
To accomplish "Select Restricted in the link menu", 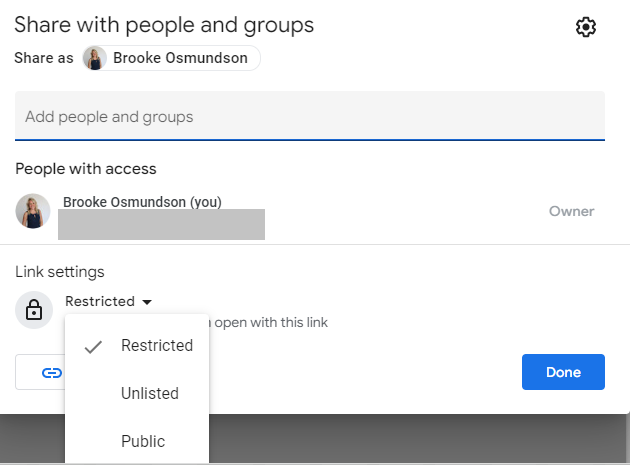I will point(156,346).
